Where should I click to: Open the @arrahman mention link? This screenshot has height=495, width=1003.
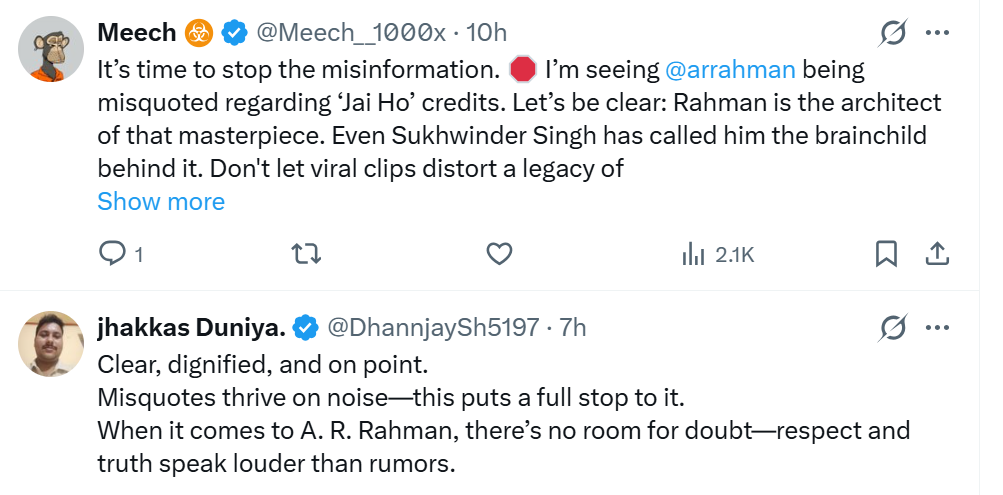[729, 71]
